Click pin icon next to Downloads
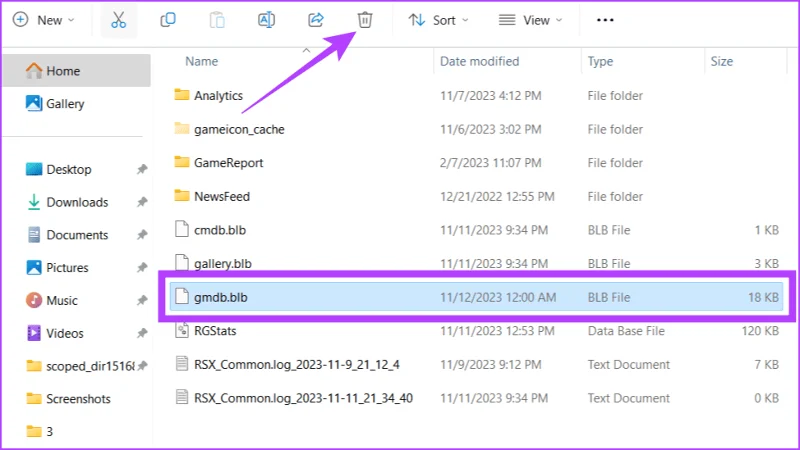The height and width of the screenshot is (450, 800). pos(142,202)
